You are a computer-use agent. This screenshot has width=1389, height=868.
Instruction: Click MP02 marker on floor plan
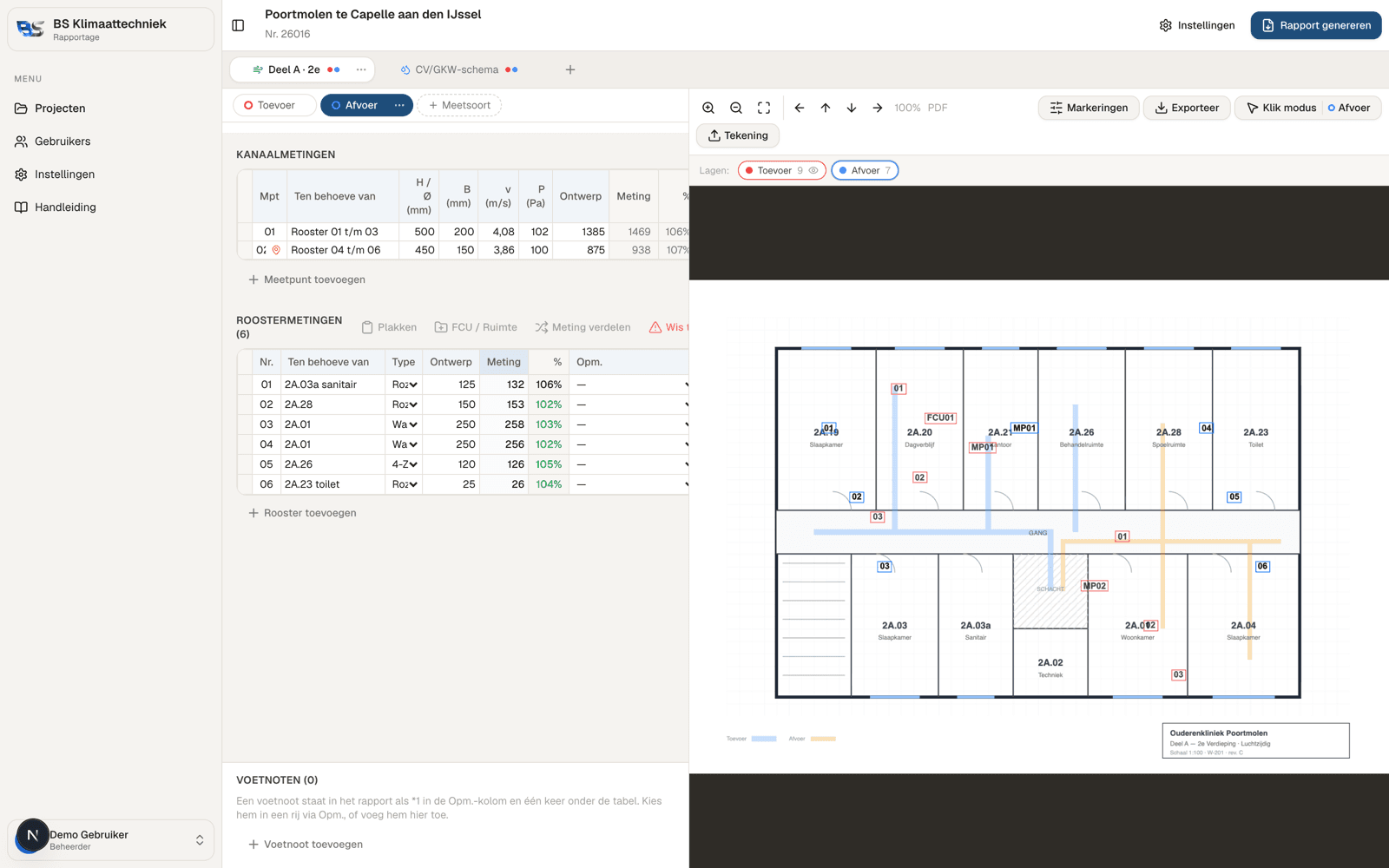pyautogui.click(x=1095, y=586)
